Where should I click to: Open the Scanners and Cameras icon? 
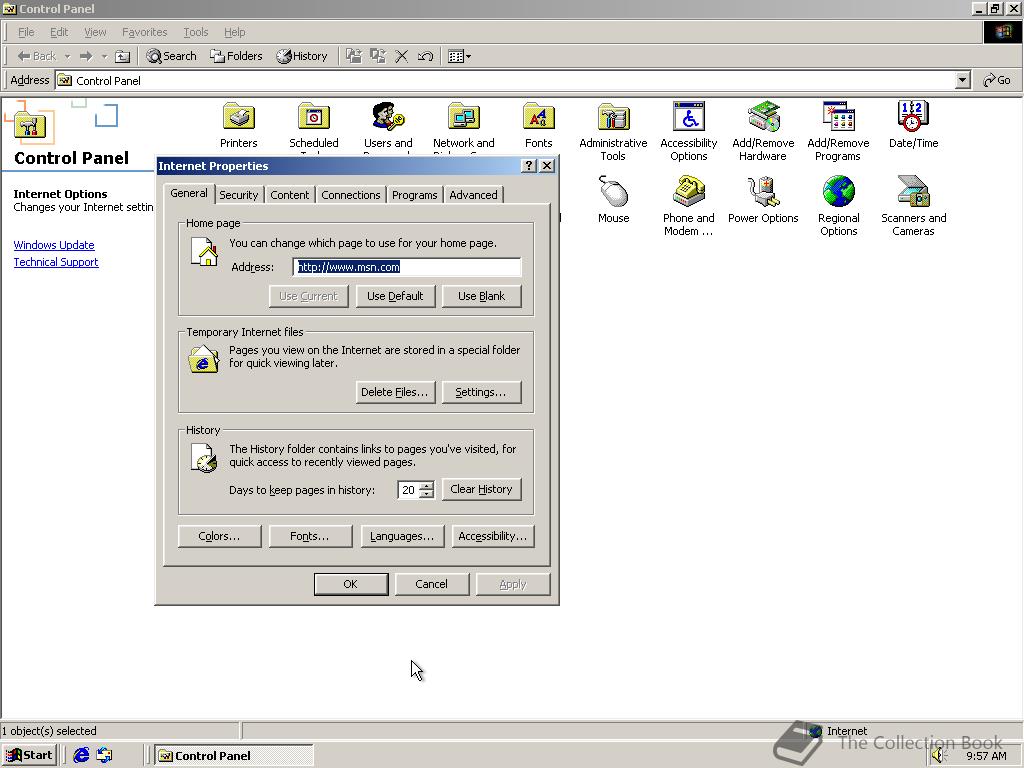913,206
